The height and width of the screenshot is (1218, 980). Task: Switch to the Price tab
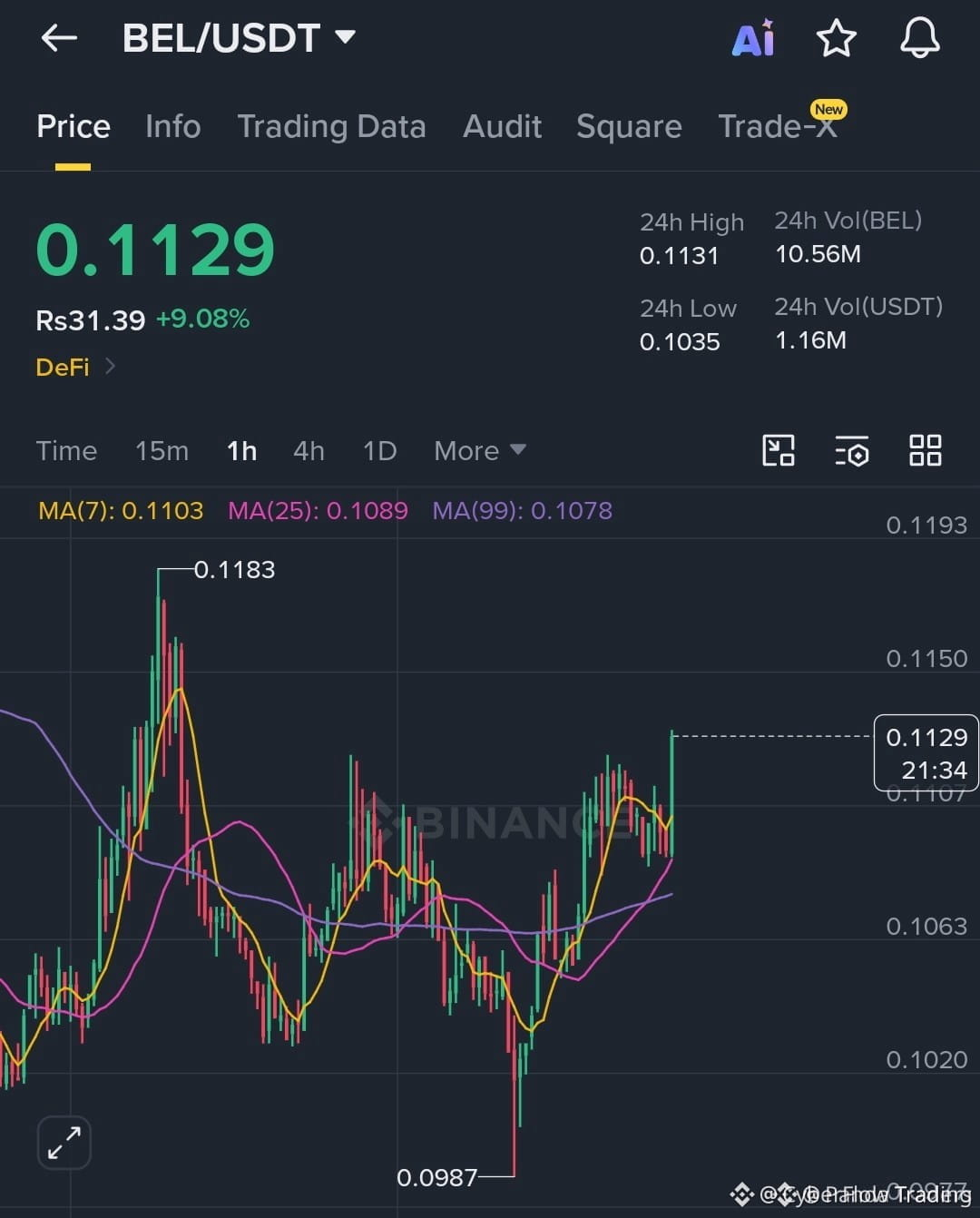click(x=73, y=126)
